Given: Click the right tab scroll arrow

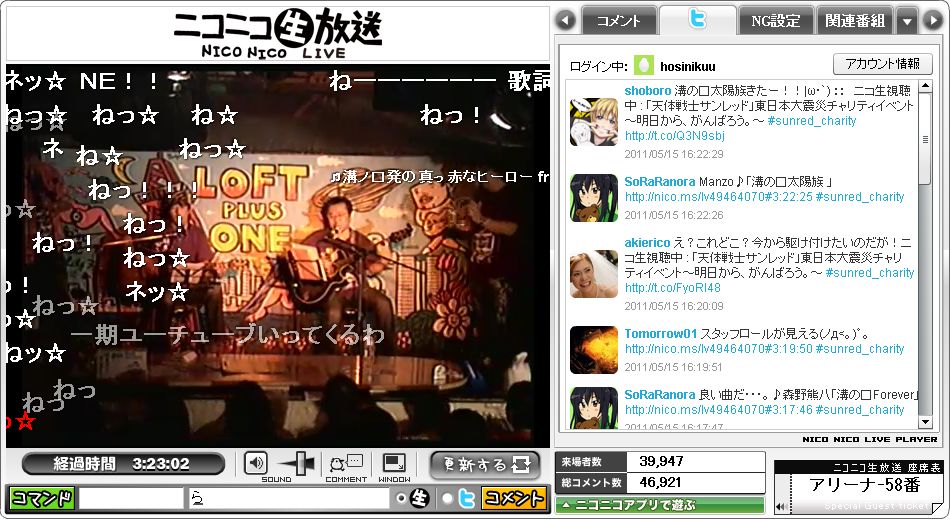Looking at the screenshot, I should coord(933,21).
